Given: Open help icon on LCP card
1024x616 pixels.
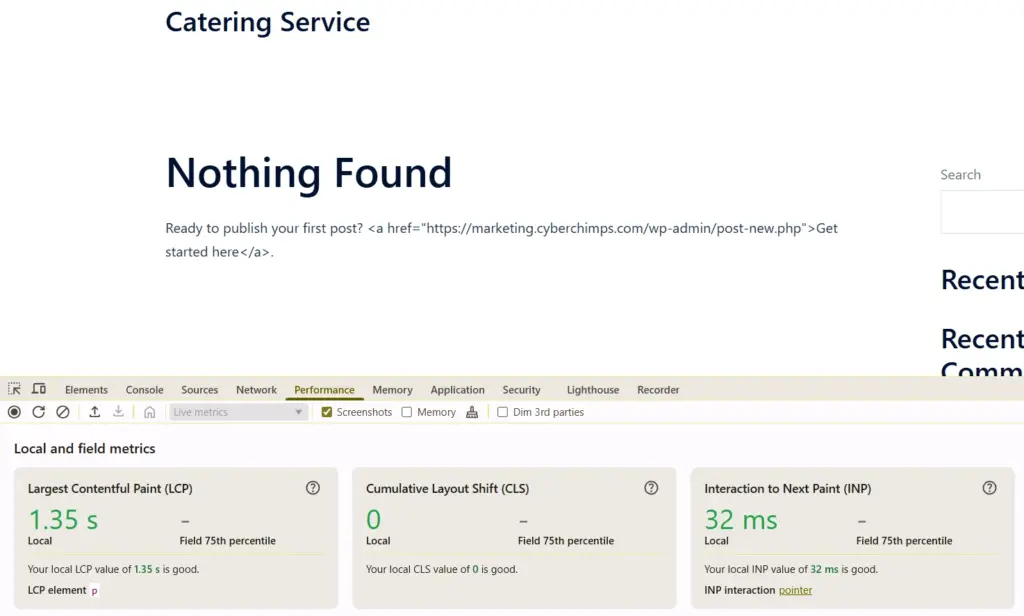Looking at the screenshot, I should (313, 488).
